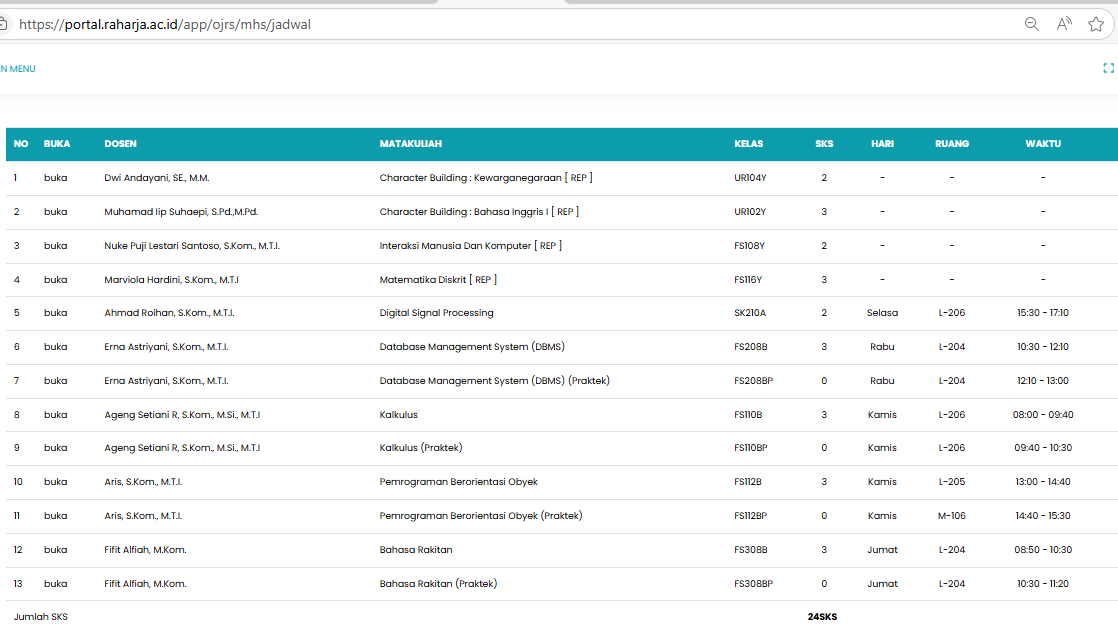This screenshot has width=1118, height=628.
Task: Click the SKS column header
Action: click(x=824, y=144)
